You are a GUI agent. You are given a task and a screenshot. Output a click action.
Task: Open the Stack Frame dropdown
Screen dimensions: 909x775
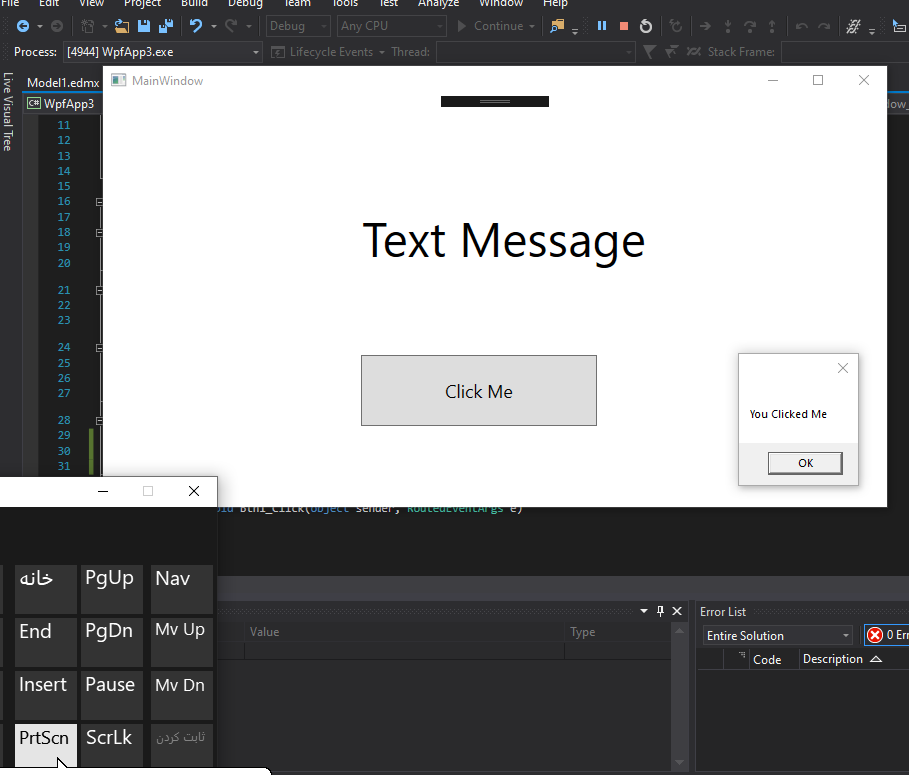845,52
